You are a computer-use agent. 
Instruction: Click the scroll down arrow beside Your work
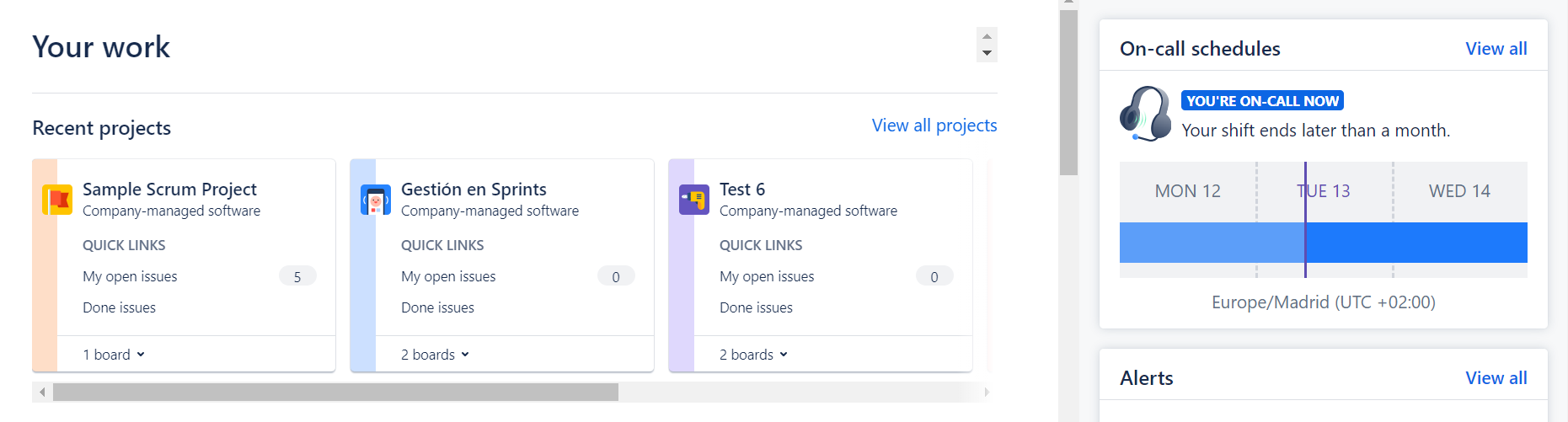pyautogui.click(x=987, y=54)
